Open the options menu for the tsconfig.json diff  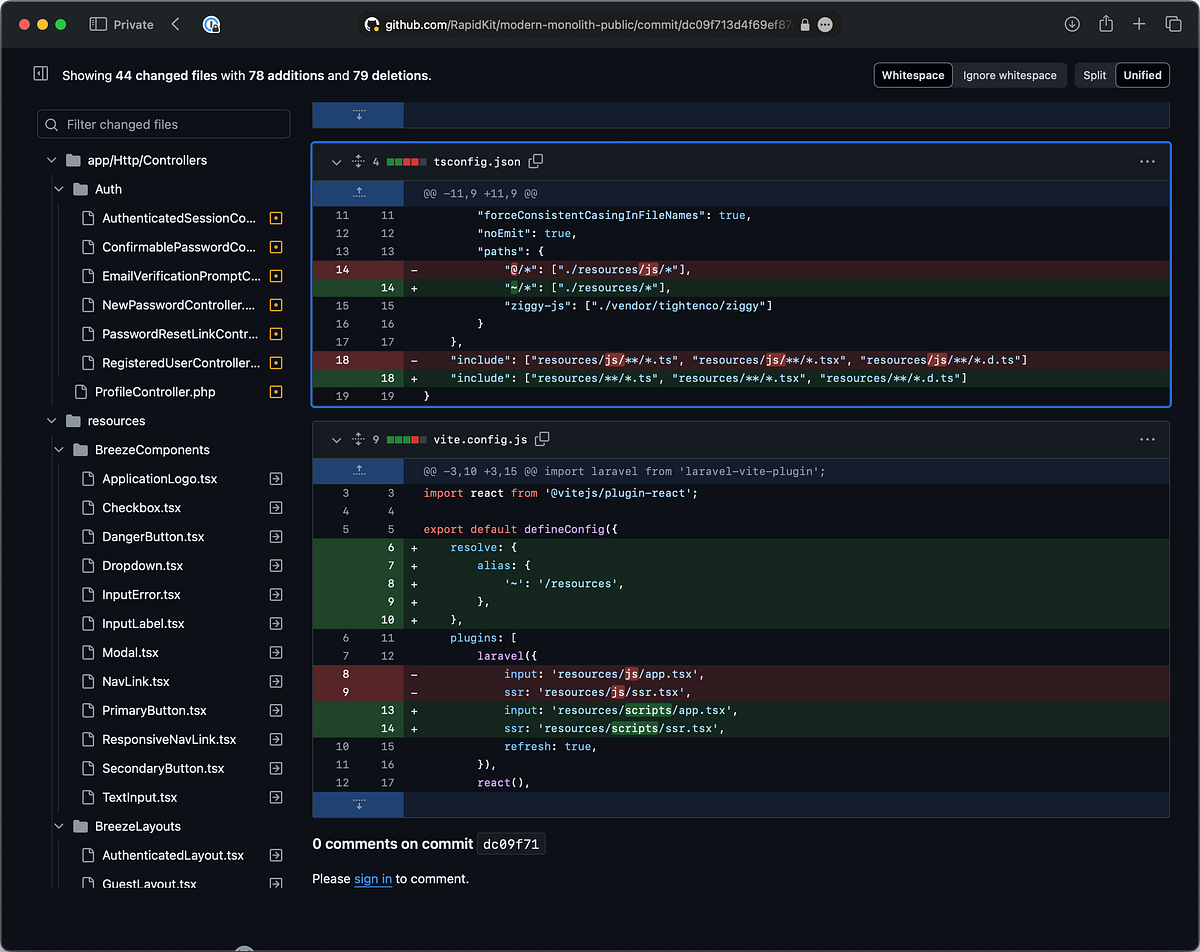coord(1147,161)
